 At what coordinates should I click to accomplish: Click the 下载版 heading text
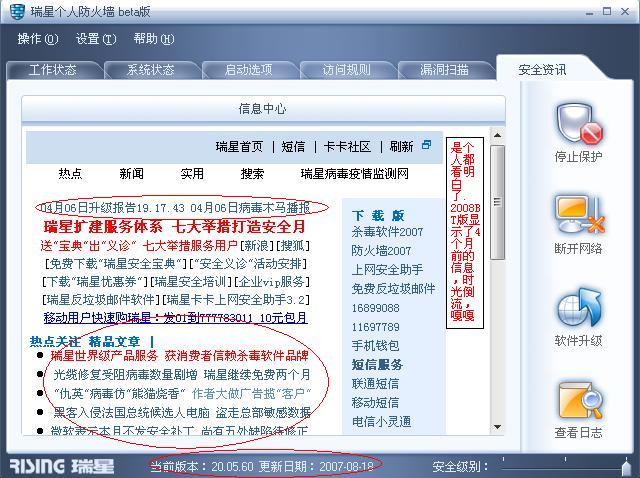pos(378,215)
